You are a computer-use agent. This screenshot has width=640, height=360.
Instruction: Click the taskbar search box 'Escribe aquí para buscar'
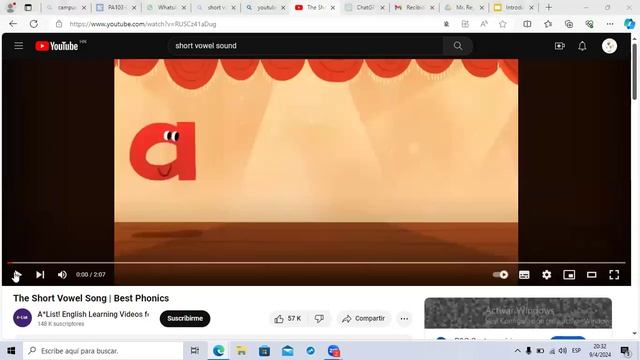tap(103, 351)
